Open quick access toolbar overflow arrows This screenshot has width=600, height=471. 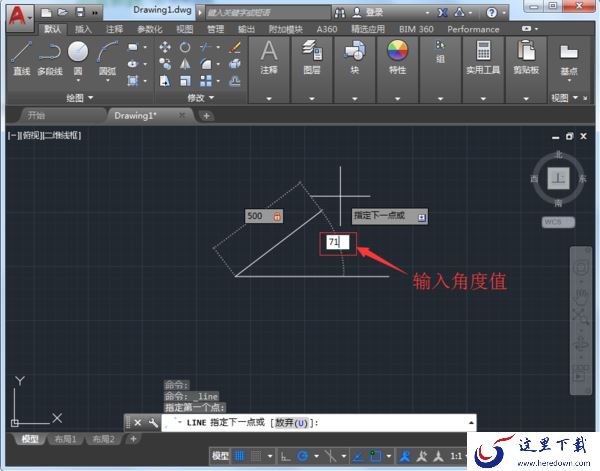tap(95, 13)
